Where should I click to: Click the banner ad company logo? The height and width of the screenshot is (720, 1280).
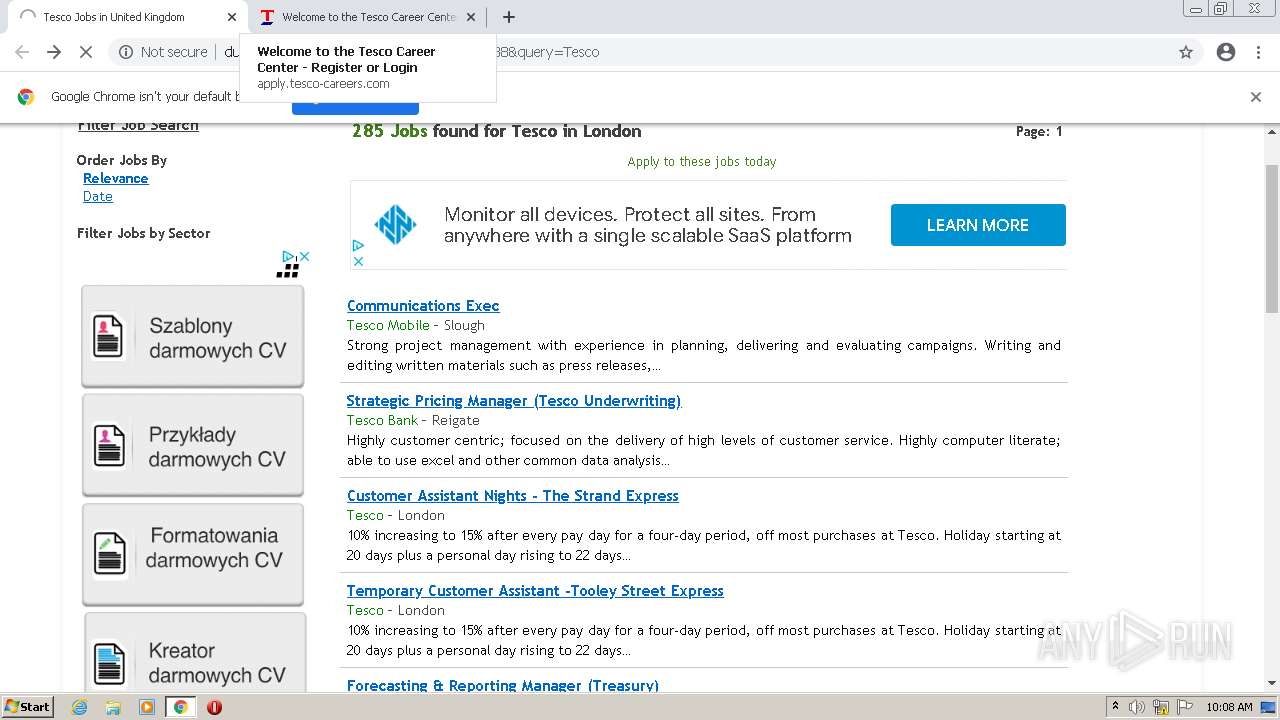click(395, 225)
